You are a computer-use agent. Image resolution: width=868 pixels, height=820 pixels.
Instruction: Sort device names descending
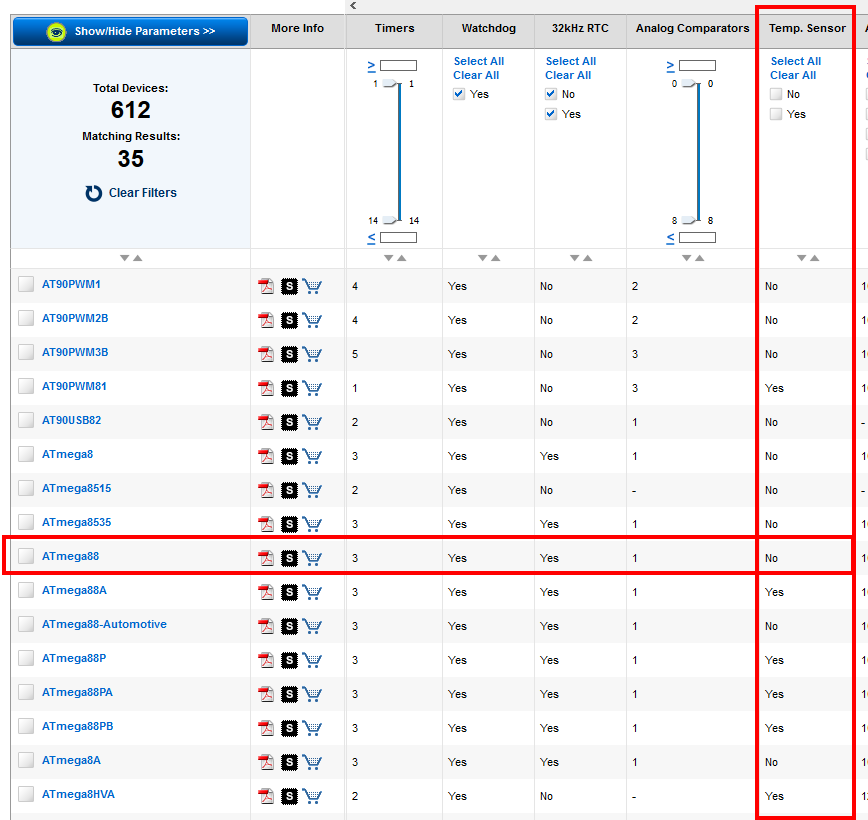[x=125, y=258]
